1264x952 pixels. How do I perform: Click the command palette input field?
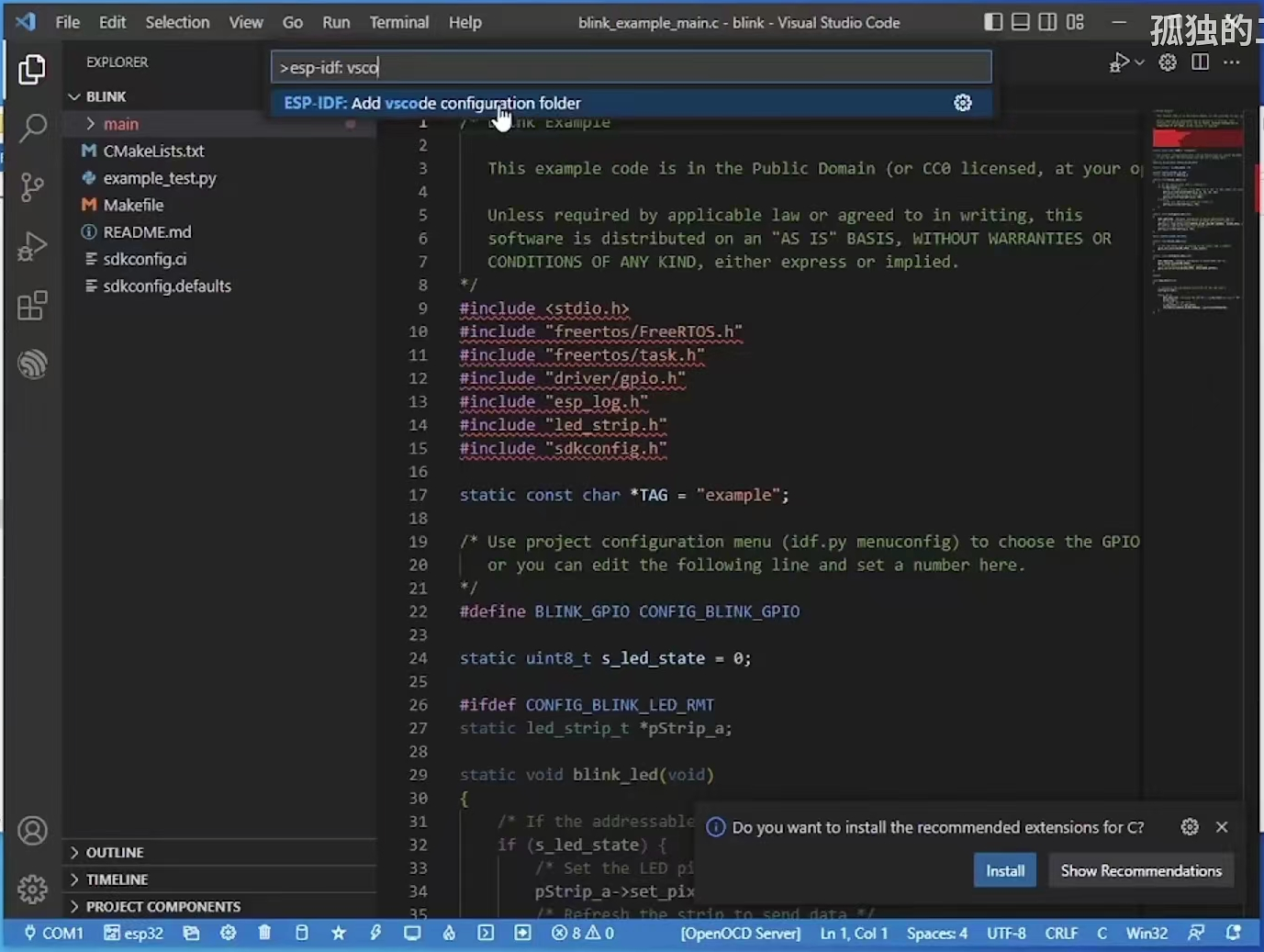(x=631, y=67)
